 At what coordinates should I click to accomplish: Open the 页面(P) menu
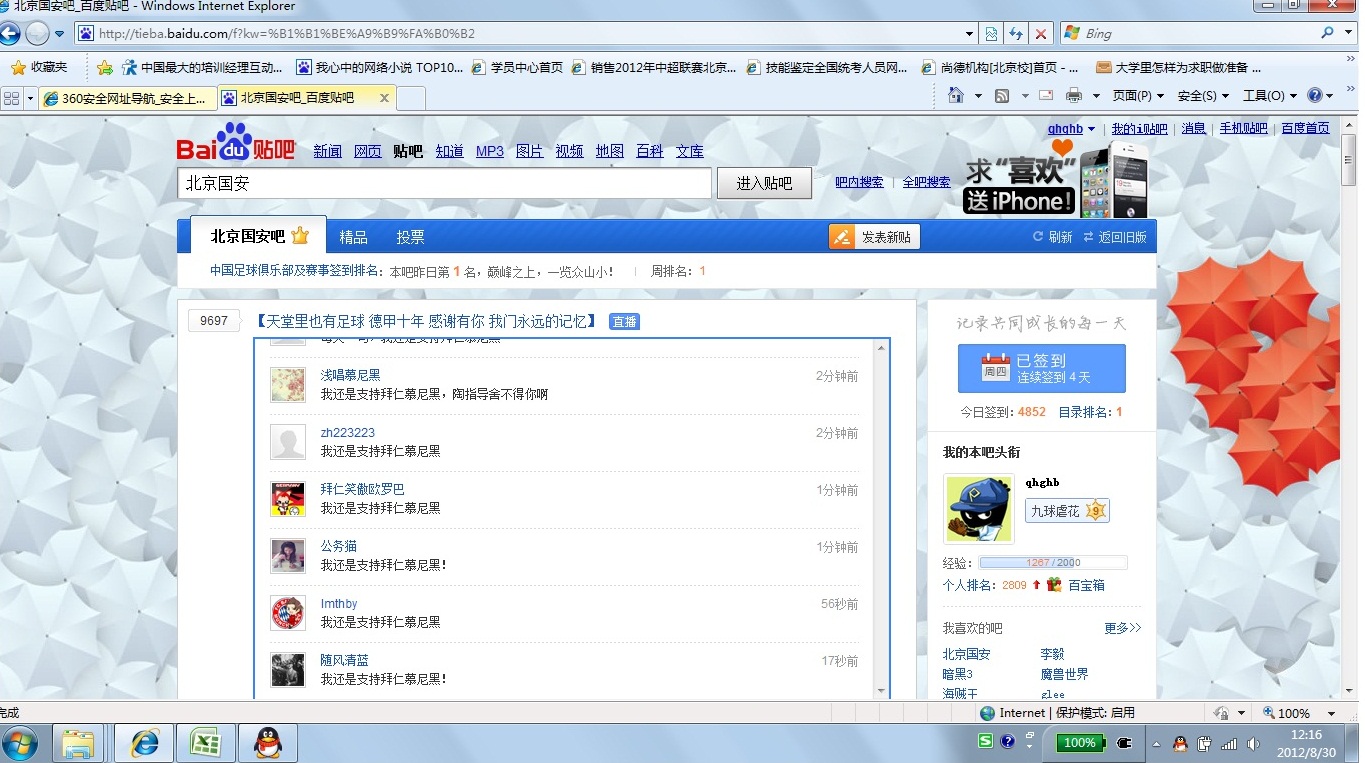1138,96
